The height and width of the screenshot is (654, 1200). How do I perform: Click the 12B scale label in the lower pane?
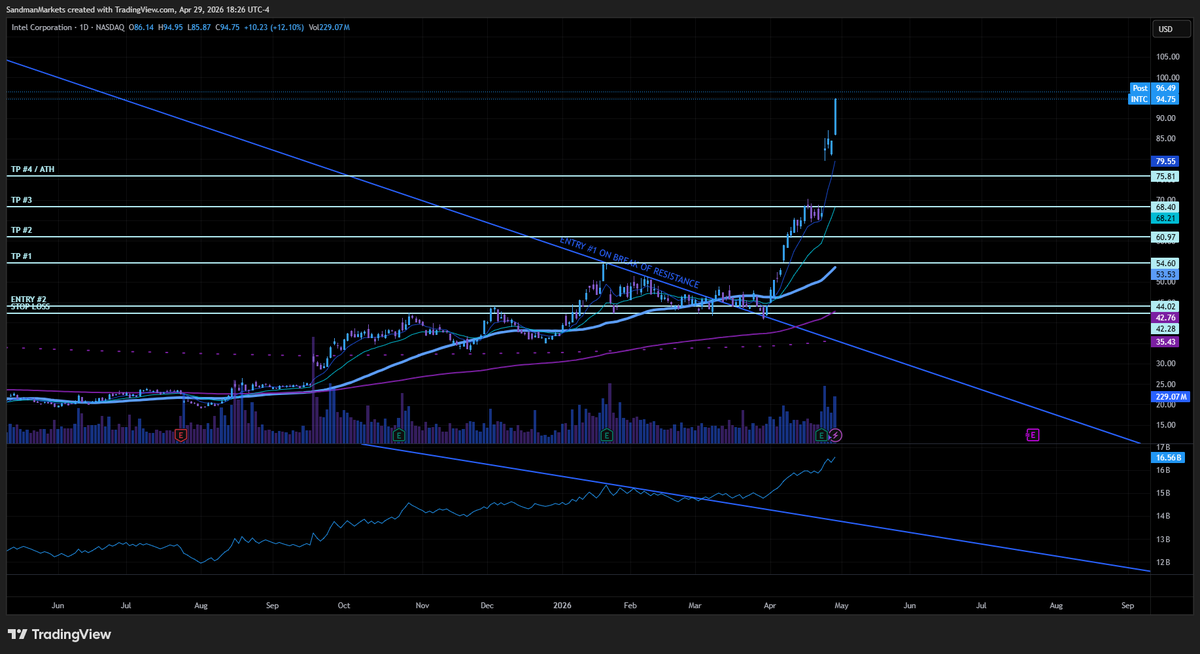click(1162, 562)
